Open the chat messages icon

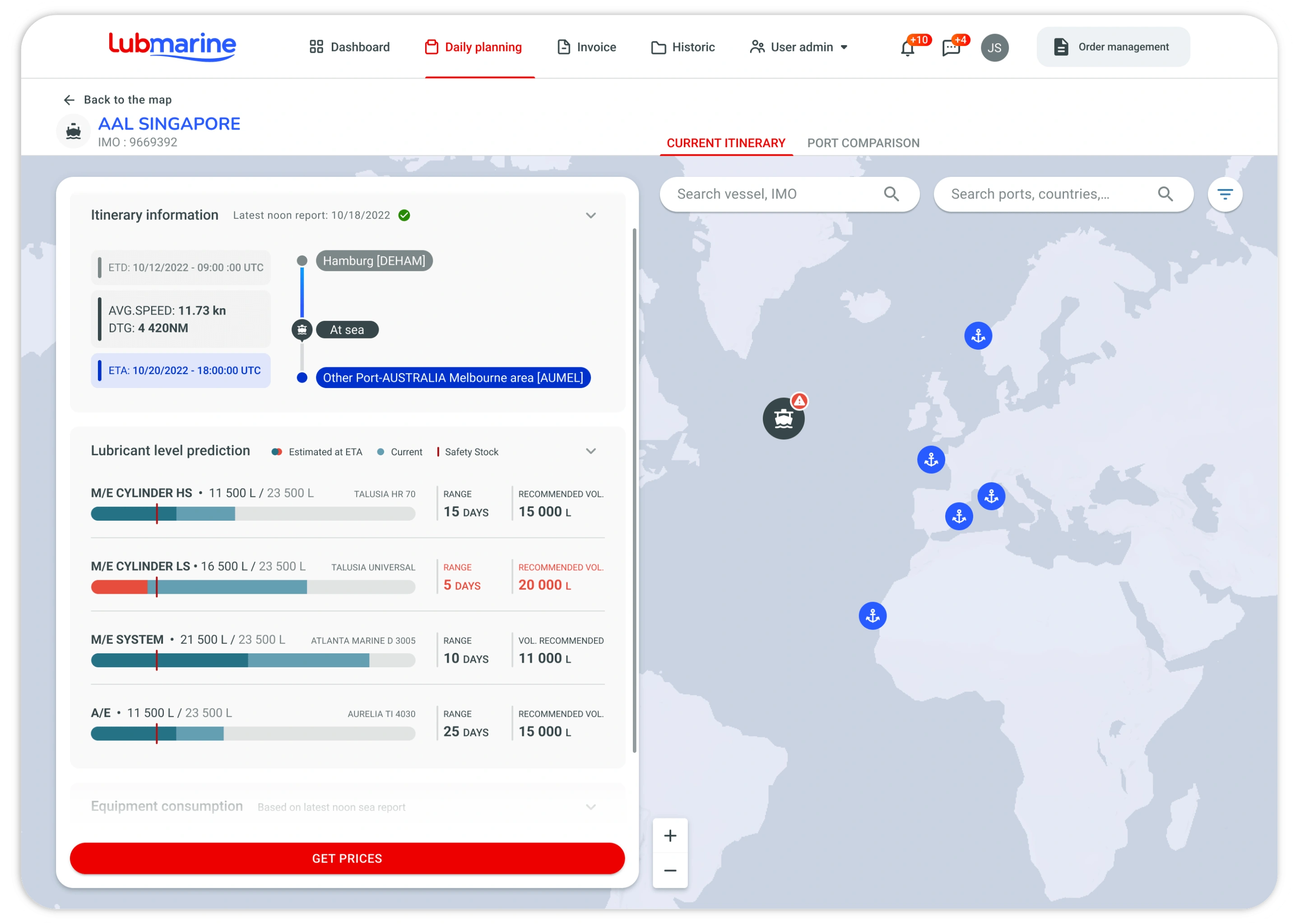pyautogui.click(x=951, y=48)
